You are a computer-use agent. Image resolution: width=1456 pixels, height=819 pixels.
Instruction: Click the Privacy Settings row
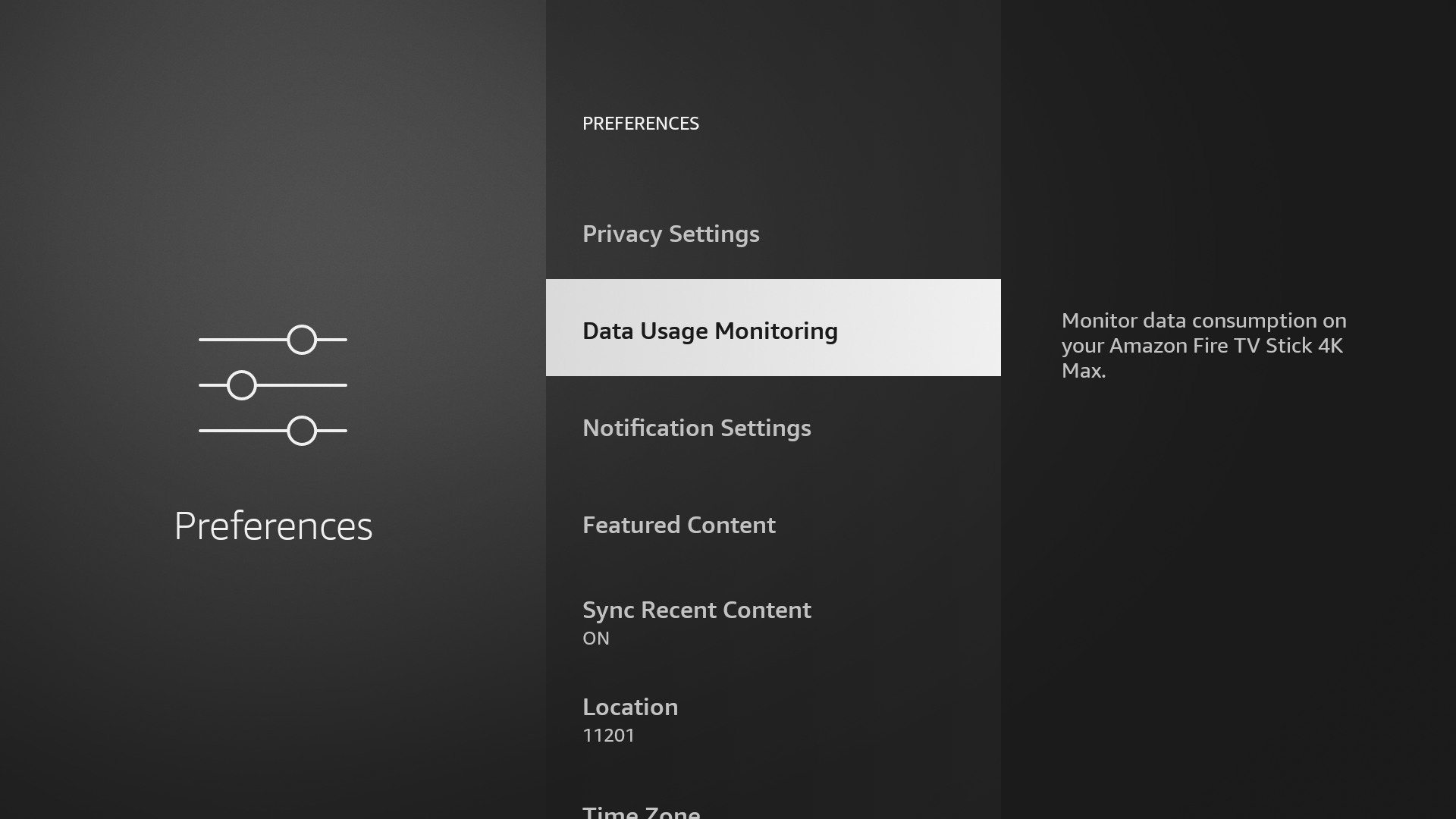coord(670,234)
